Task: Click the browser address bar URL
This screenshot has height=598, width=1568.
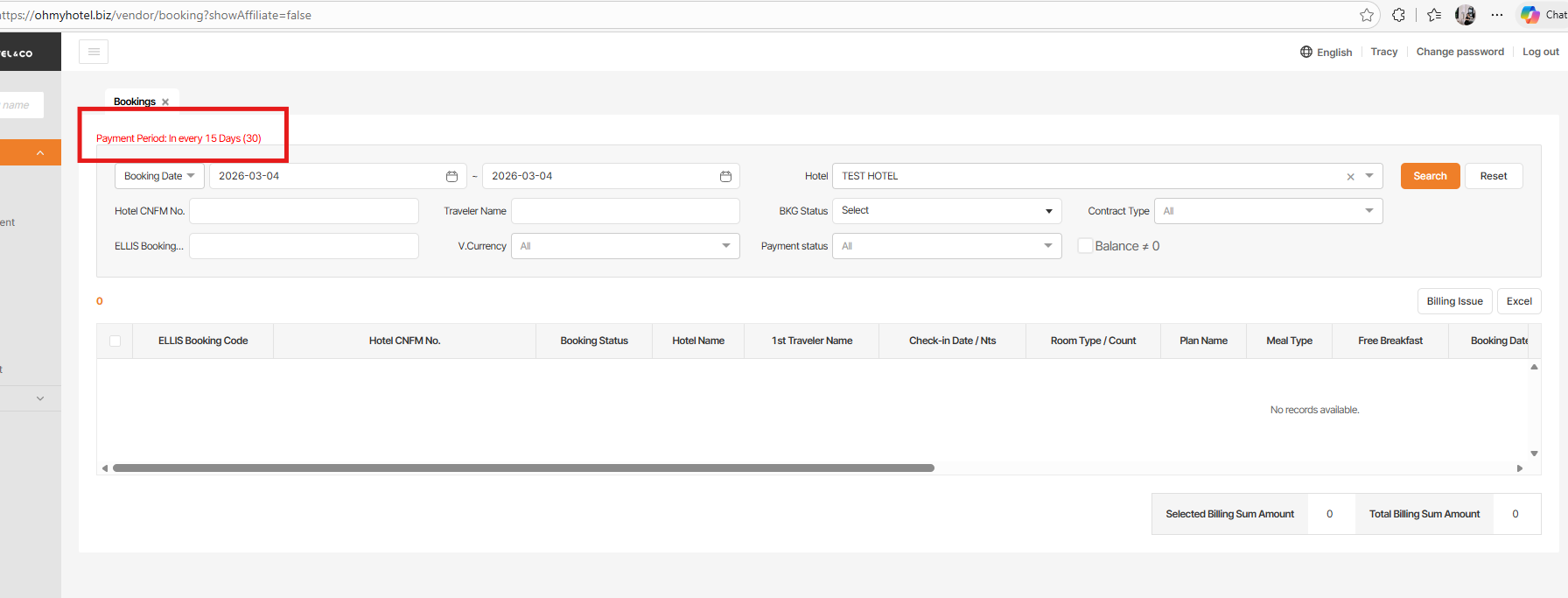Action: point(156,15)
